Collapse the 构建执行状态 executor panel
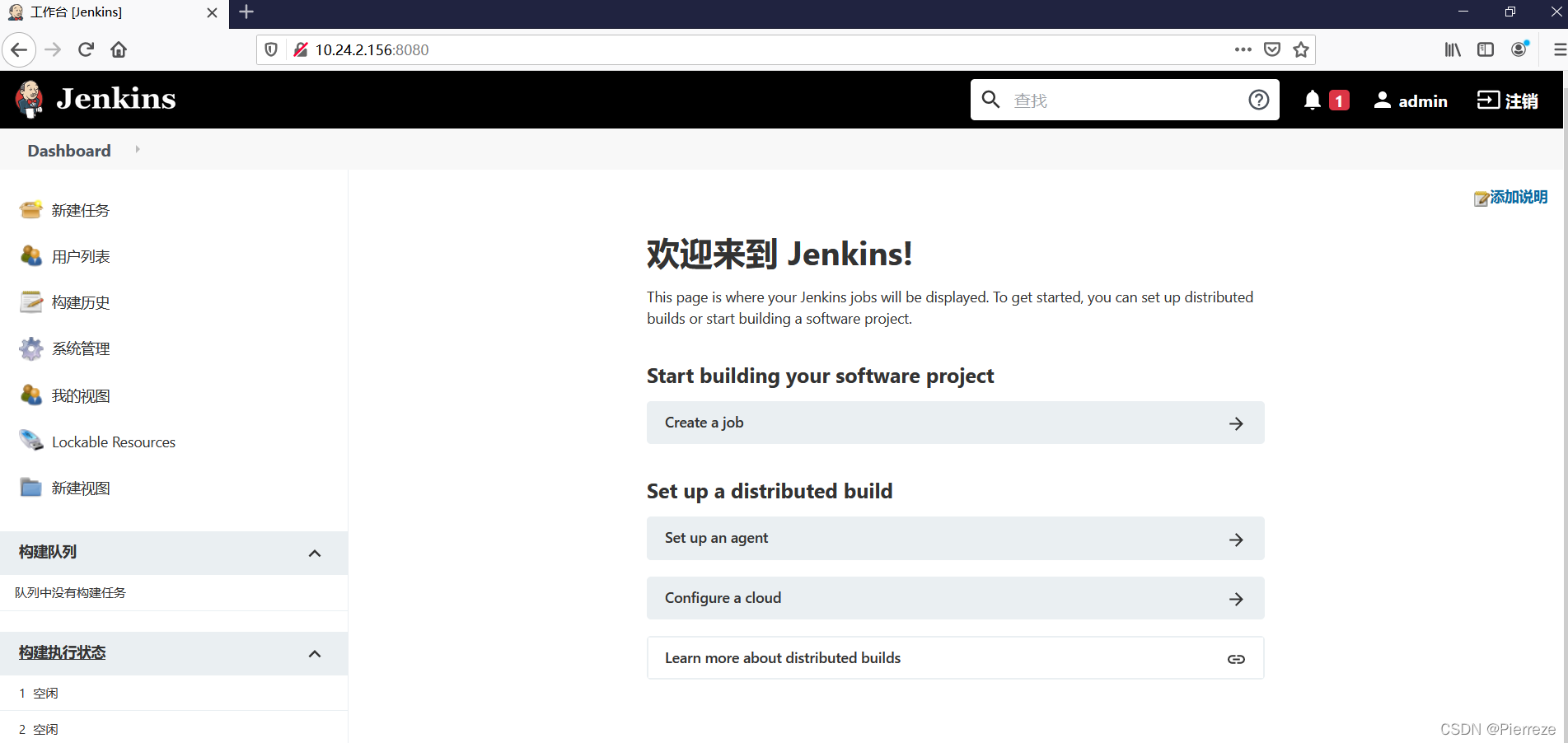 coord(315,654)
